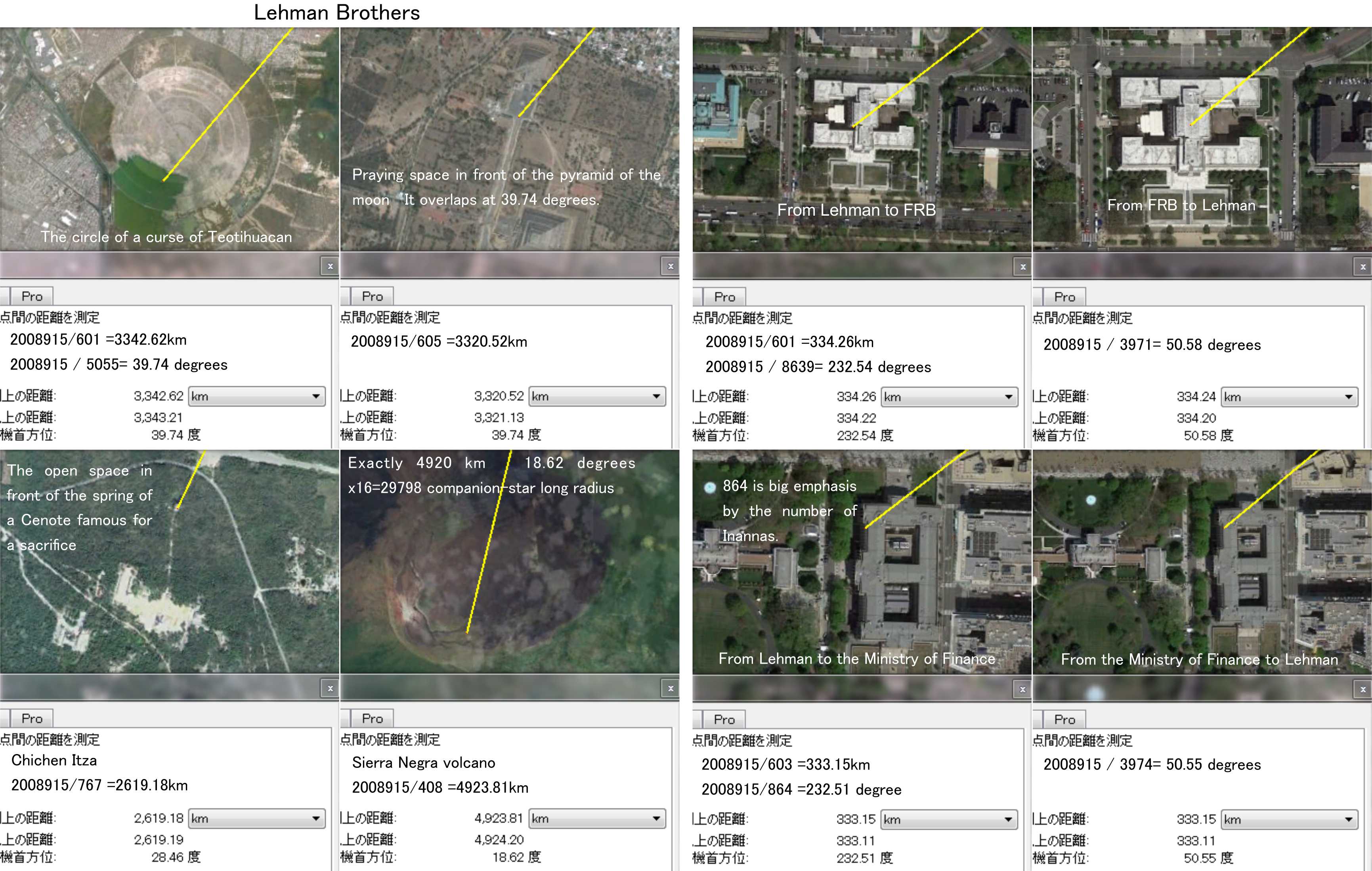This screenshot has height=871, width=1372.
Task: Close bar under 'Ministry of Finance to Lehman' map
Action: click(x=1362, y=690)
